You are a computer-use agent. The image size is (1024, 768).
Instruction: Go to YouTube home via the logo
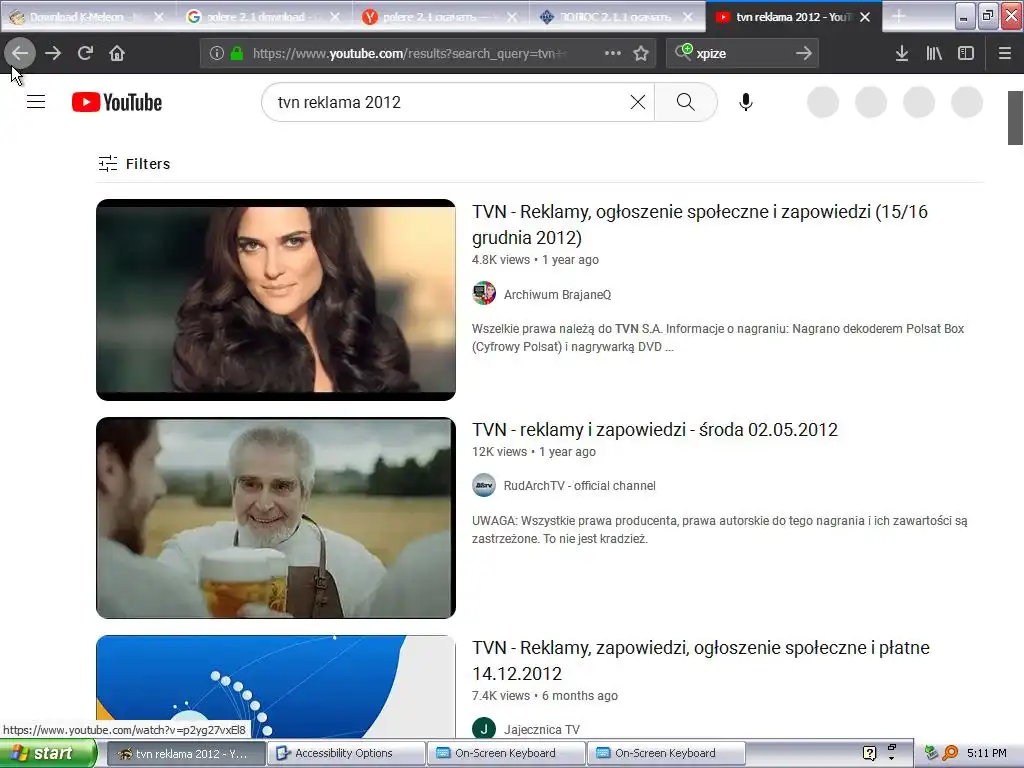click(117, 102)
